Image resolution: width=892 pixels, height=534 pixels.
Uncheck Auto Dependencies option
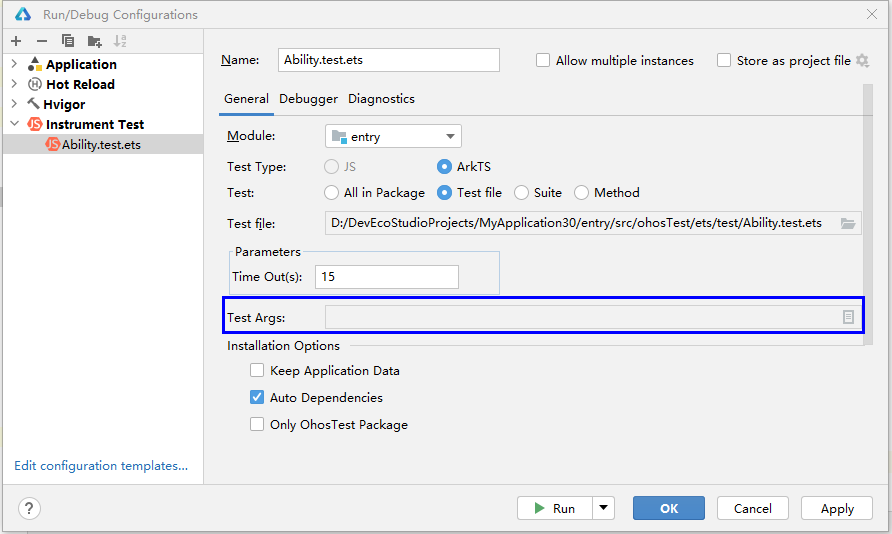(x=258, y=398)
